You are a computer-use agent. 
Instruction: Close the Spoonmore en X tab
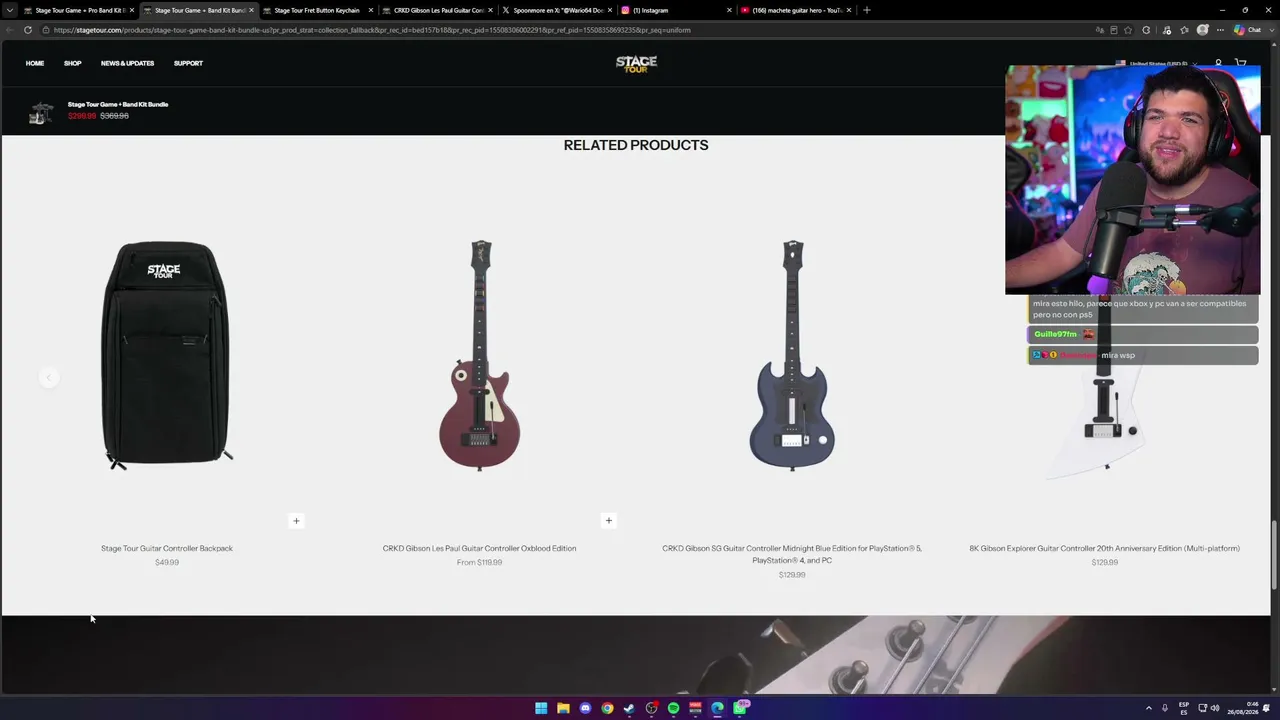[610, 10]
